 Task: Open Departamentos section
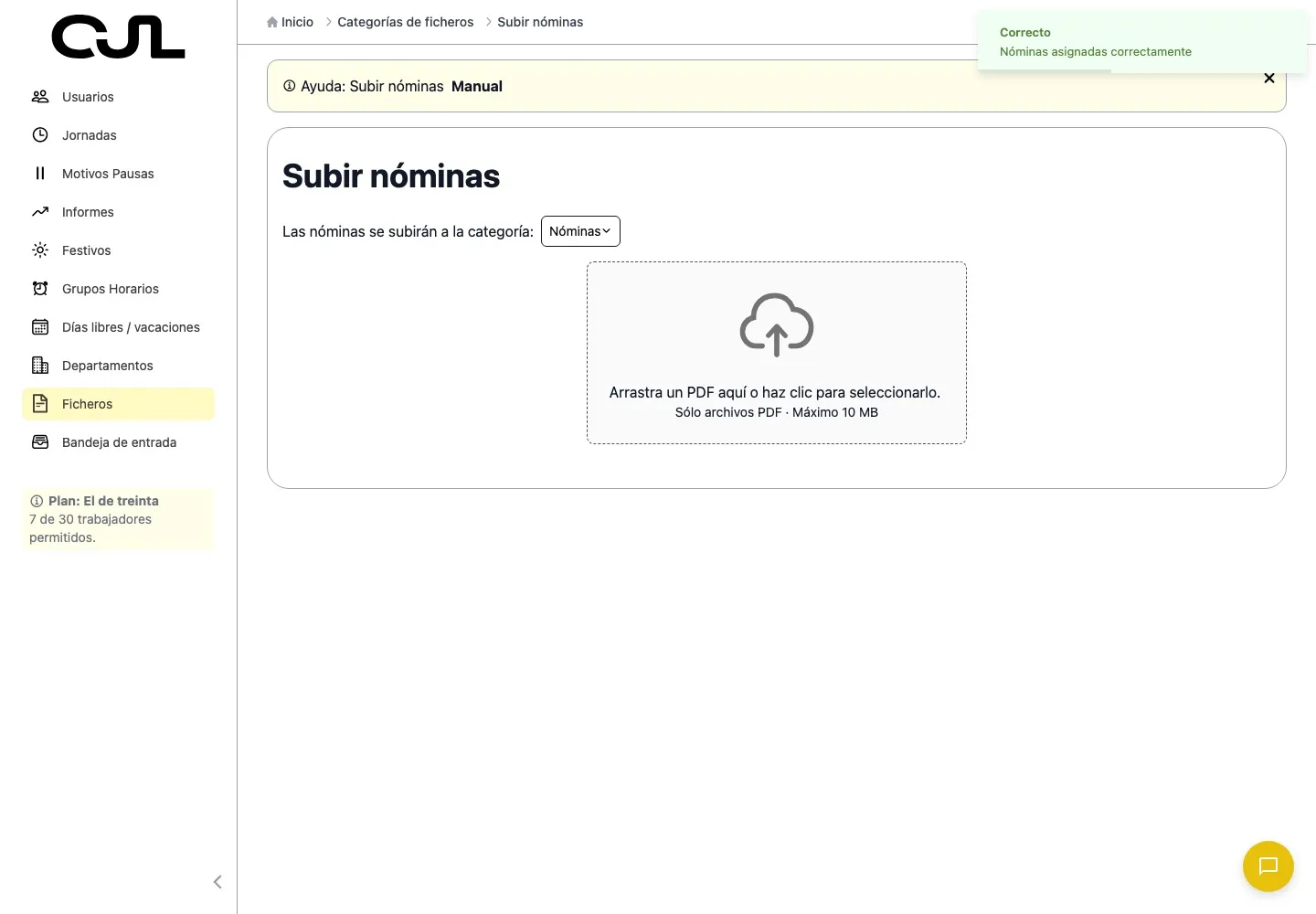(x=118, y=366)
